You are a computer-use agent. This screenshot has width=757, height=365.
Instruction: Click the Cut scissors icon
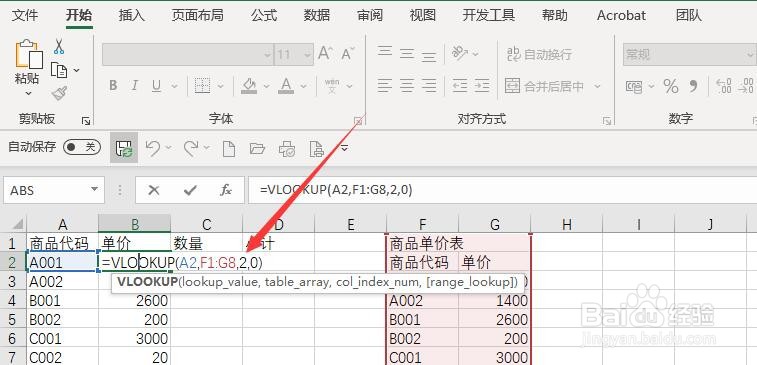pos(58,46)
